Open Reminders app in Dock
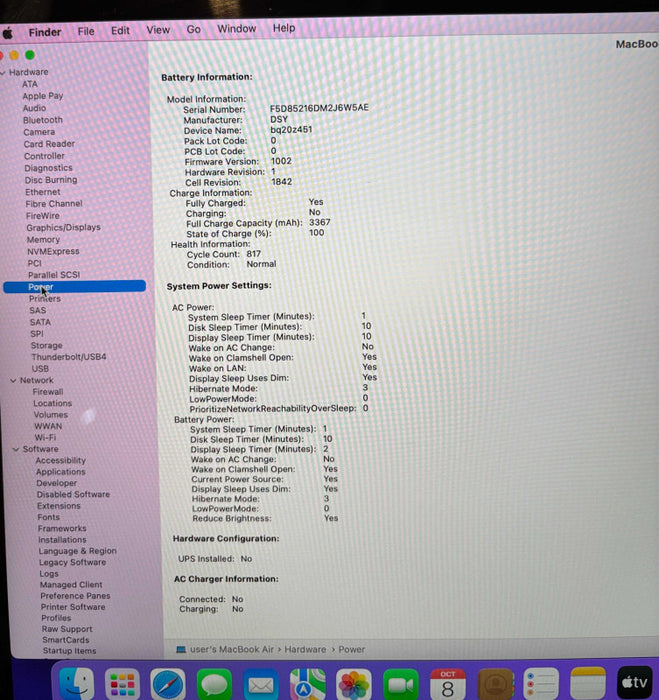 541,684
